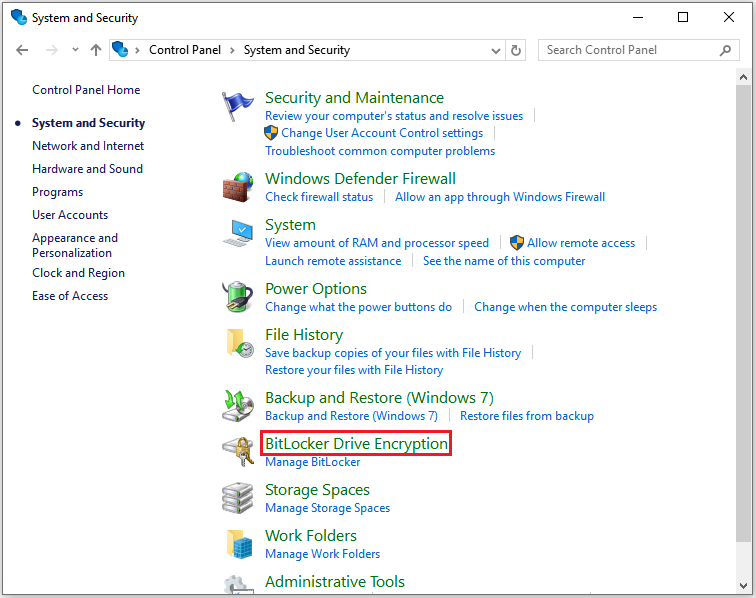756x598 pixels.
Task: Click Change when the computer sleeps
Action: click(566, 307)
